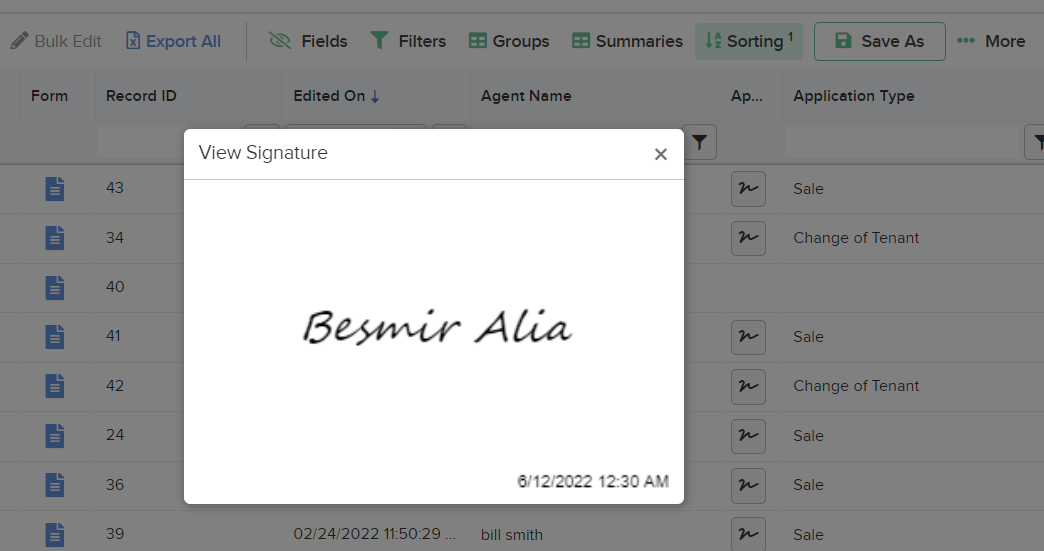Expand the More menu
This screenshot has height=551, width=1044.
991,41
